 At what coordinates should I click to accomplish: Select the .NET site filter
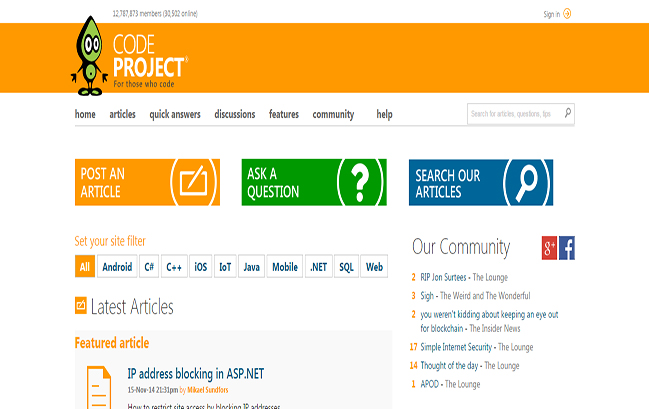coord(319,266)
